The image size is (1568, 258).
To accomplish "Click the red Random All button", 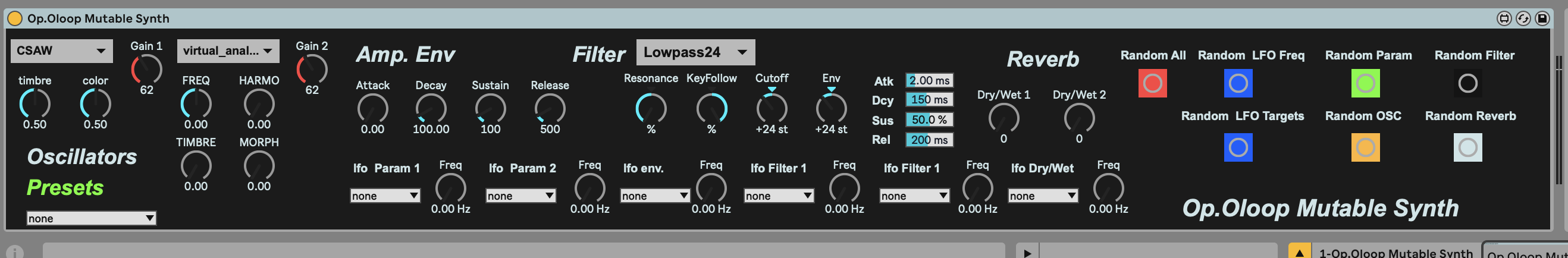I will pyautogui.click(x=1152, y=83).
